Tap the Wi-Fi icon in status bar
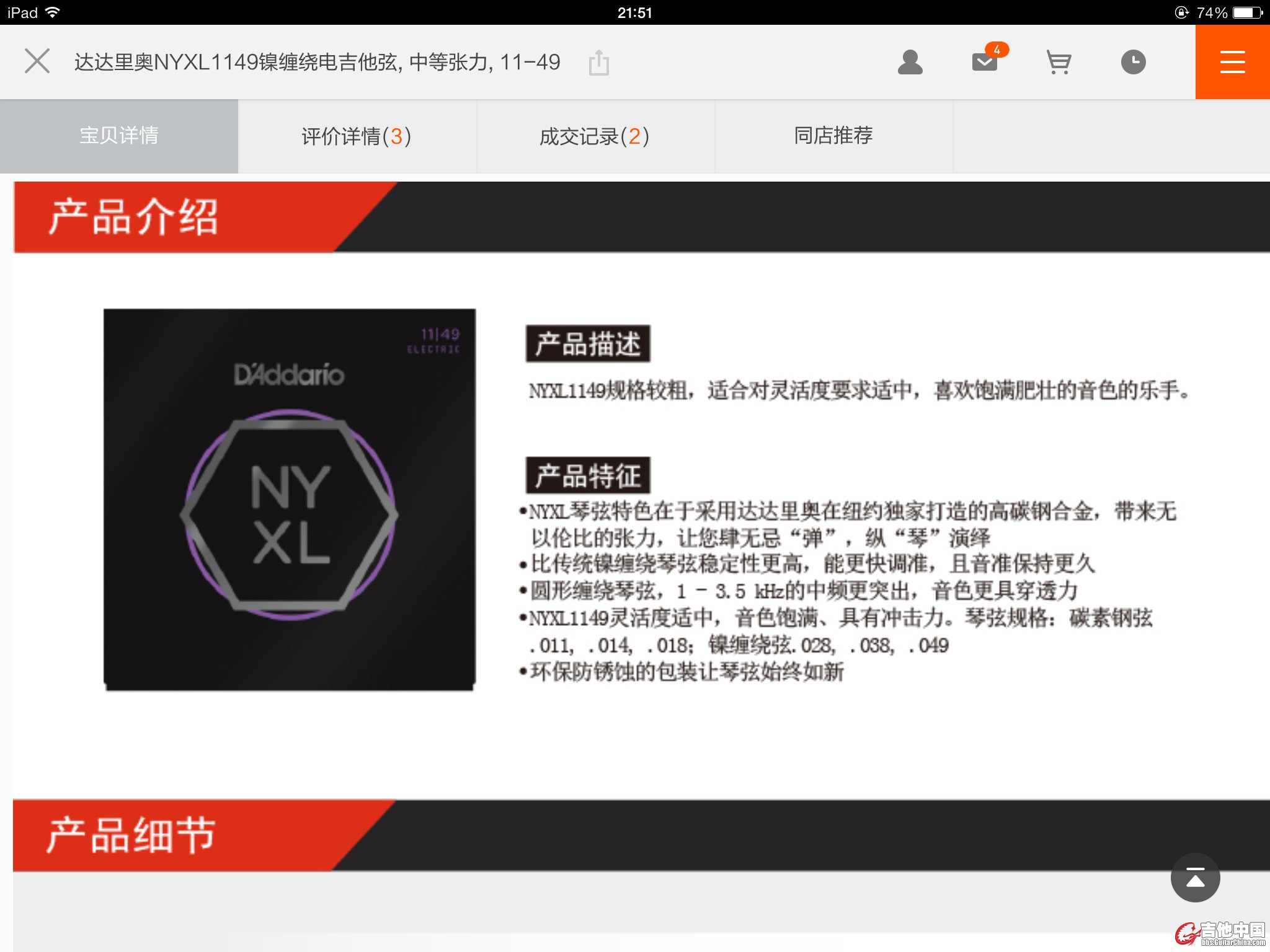 [x=53, y=12]
